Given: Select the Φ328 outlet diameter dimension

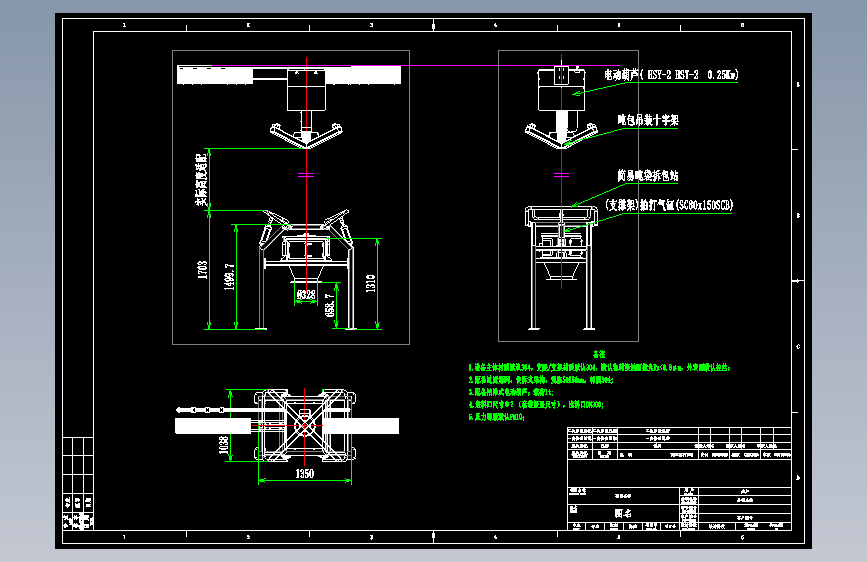Looking at the screenshot, I should (306, 295).
